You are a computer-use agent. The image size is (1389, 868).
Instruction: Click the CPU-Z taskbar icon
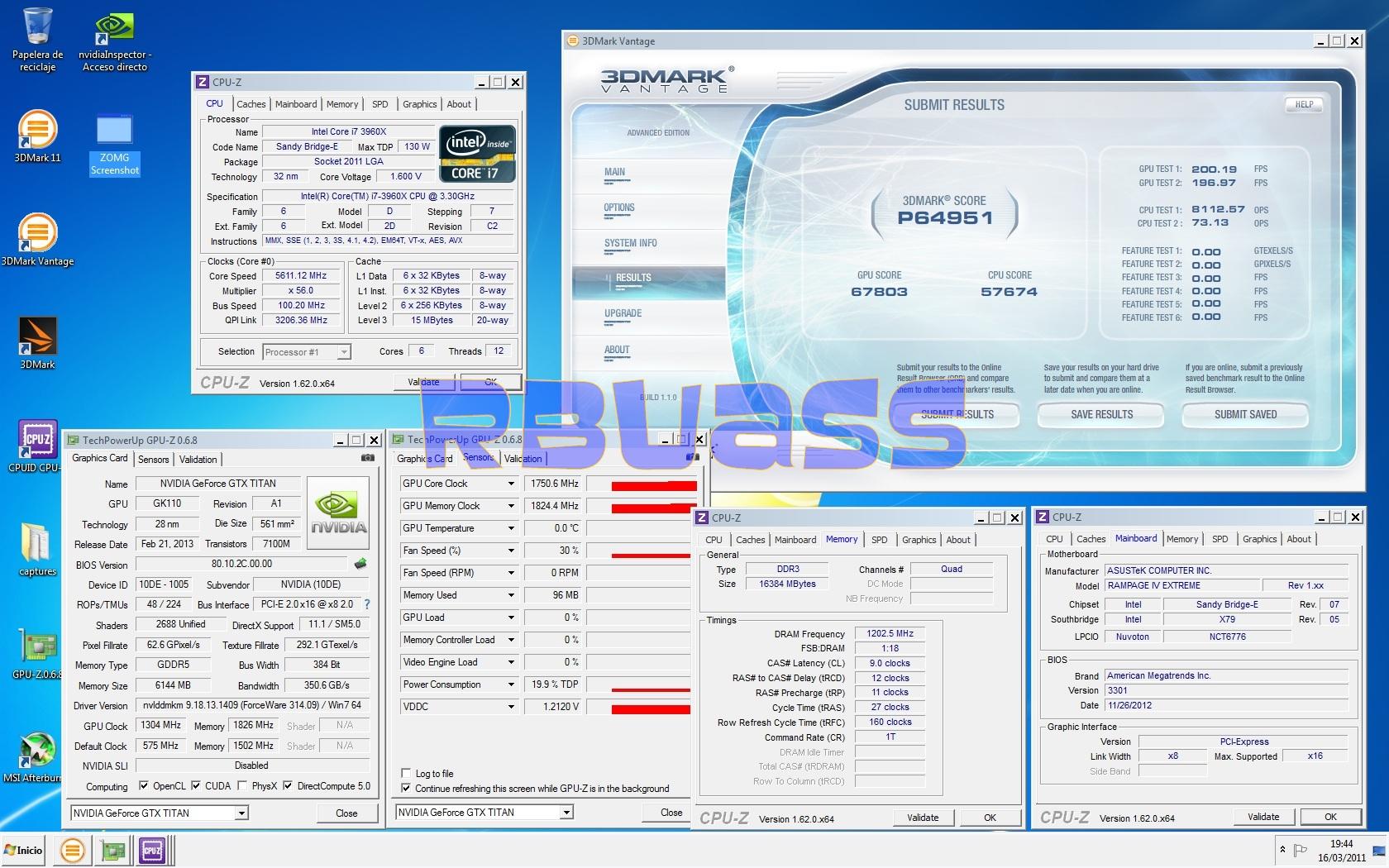click(x=153, y=850)
